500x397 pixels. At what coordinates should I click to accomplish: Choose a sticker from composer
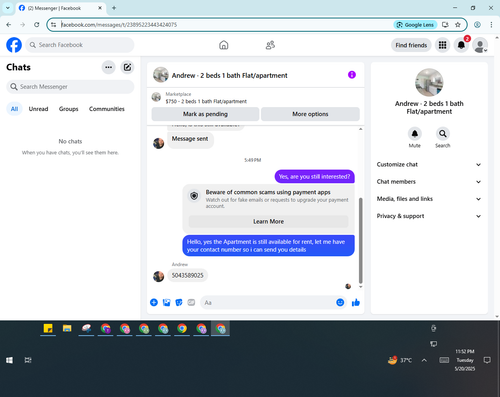(179, 302)
